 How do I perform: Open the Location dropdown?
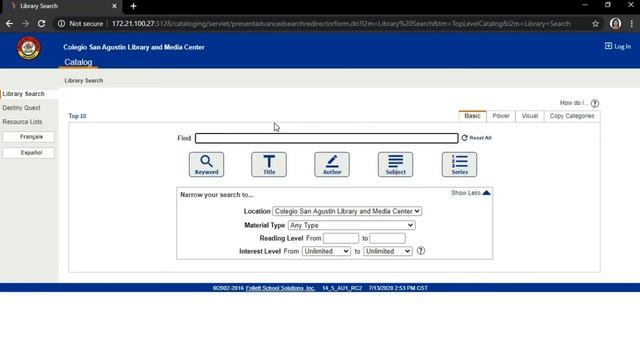(x=347, y=211)
